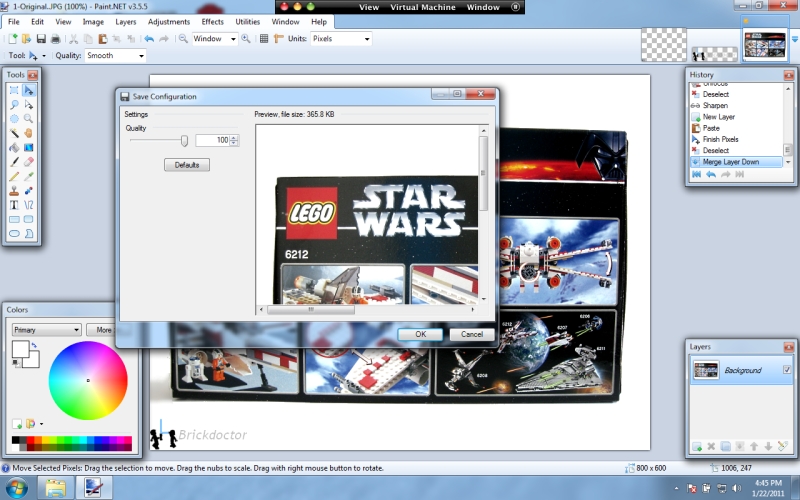Select the Pan hand tool

(x=29, y=133)
